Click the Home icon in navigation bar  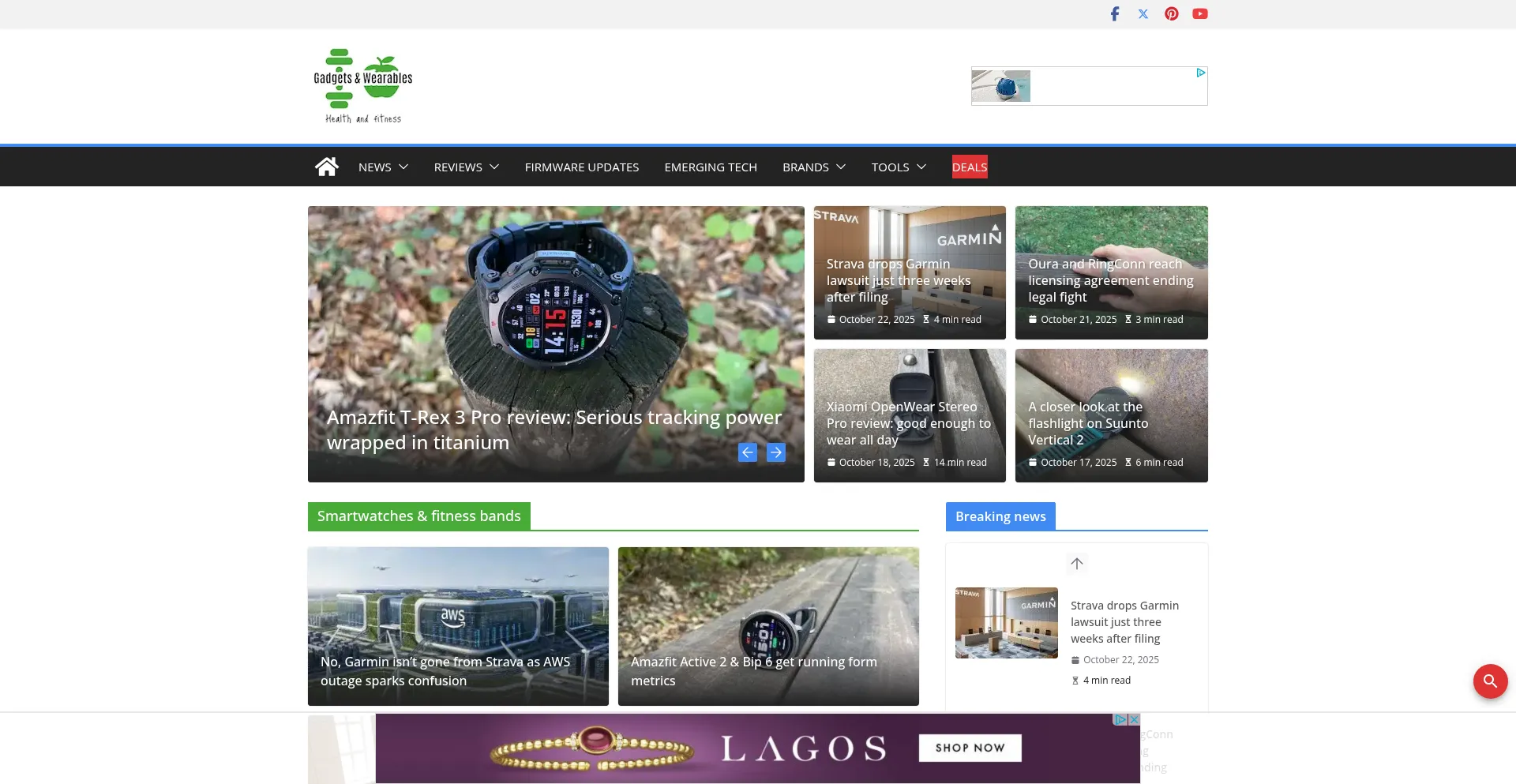click(x=326, y=167)
